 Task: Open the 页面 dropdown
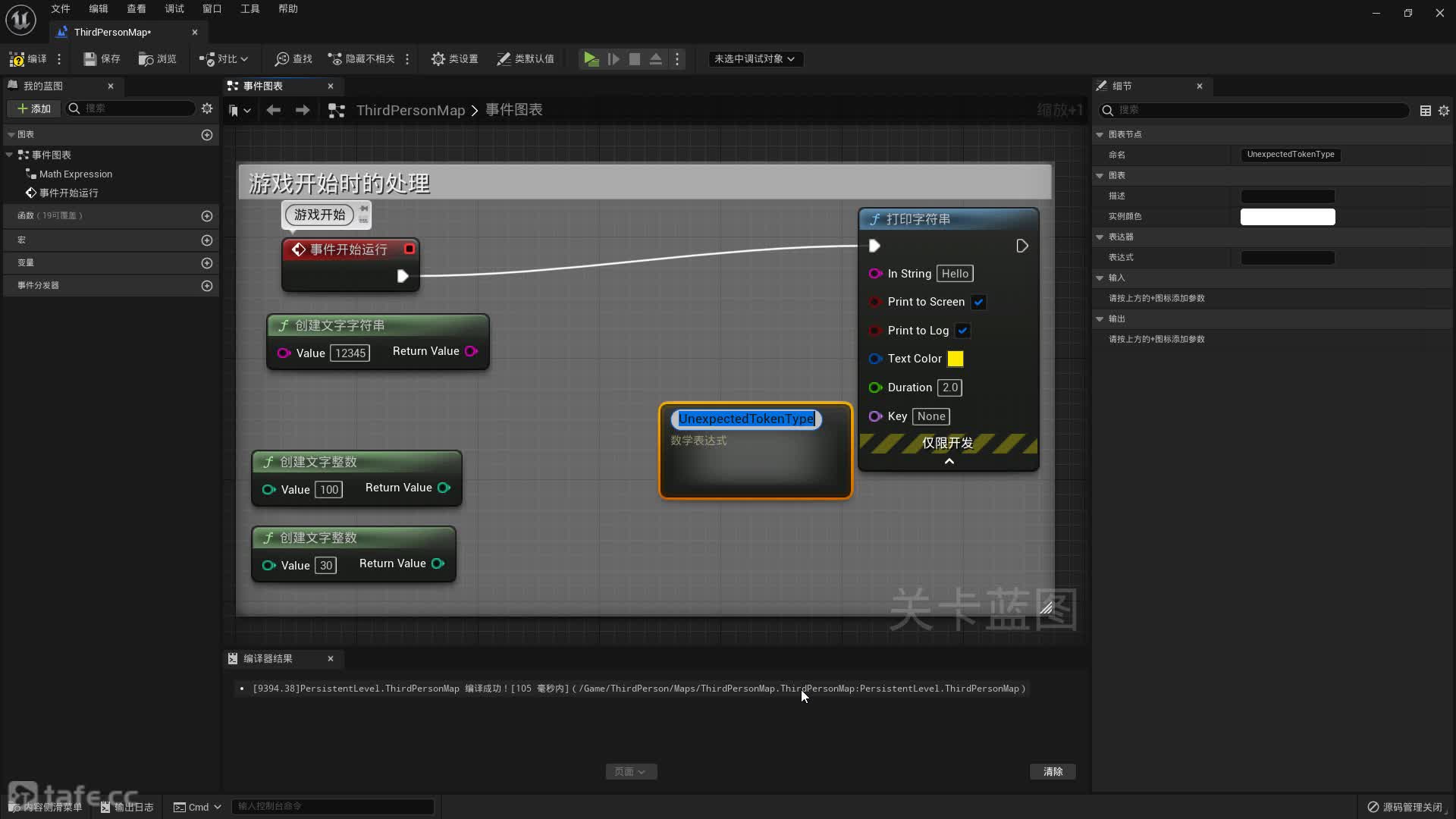coord(630,772)
